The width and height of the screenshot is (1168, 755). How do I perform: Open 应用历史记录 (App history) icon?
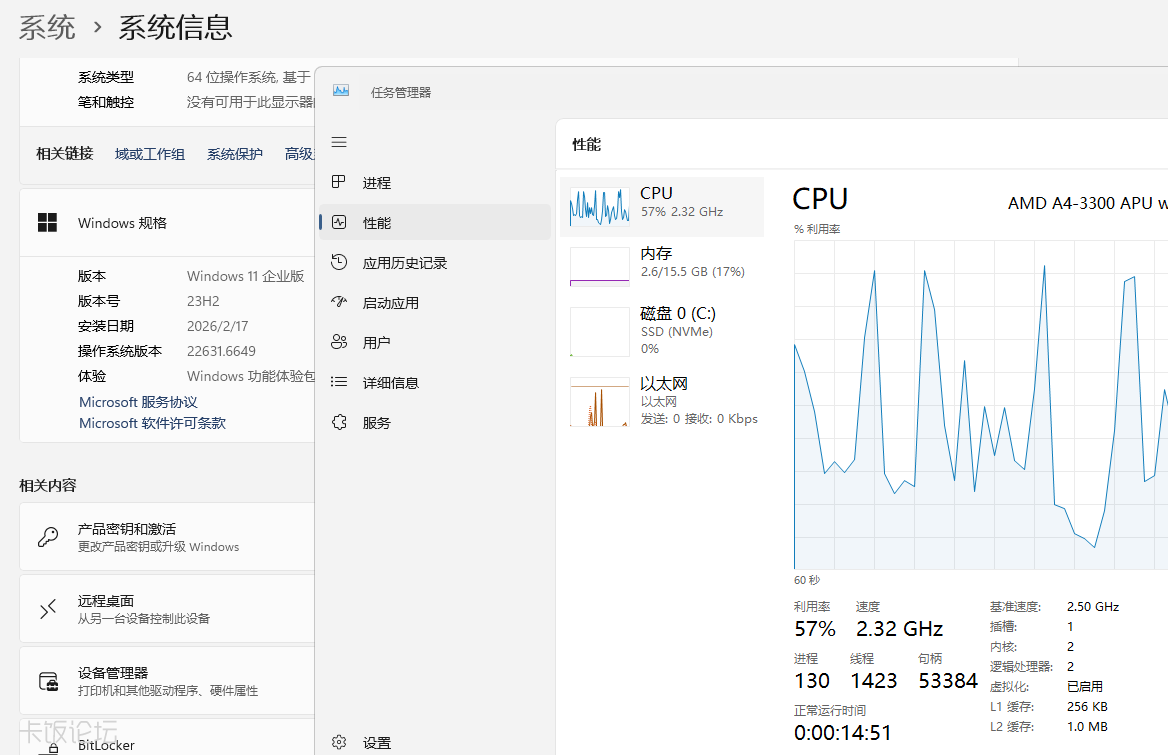tap(339, 262)
